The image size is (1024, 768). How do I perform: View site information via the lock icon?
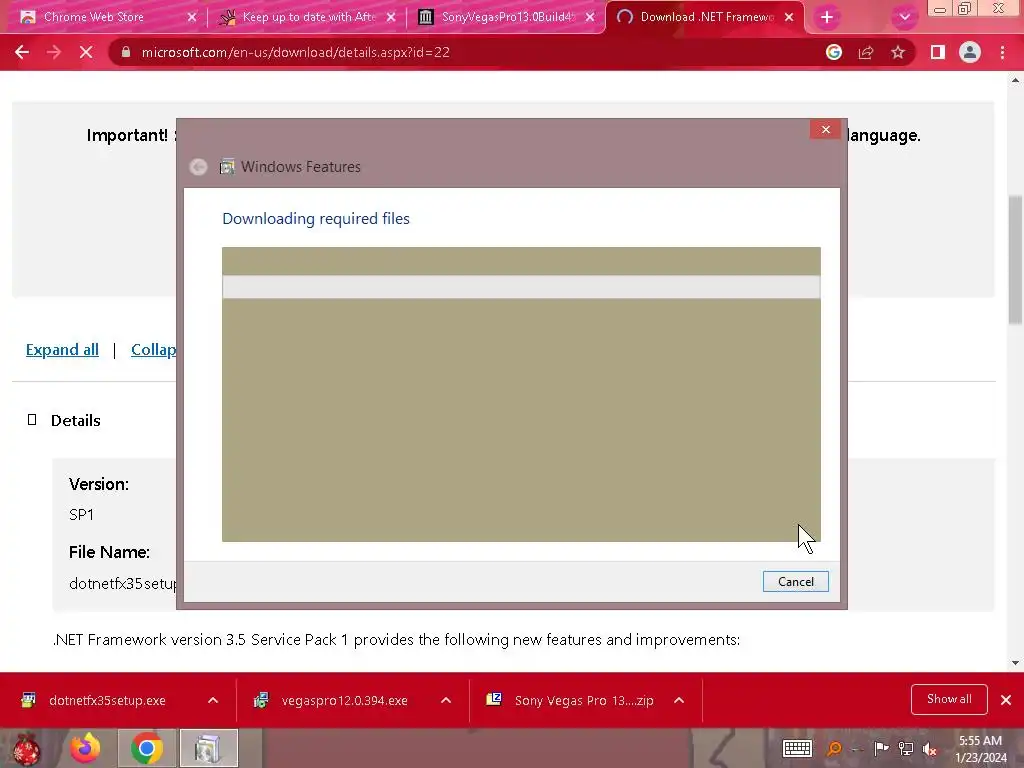click(x=125, y=52)
